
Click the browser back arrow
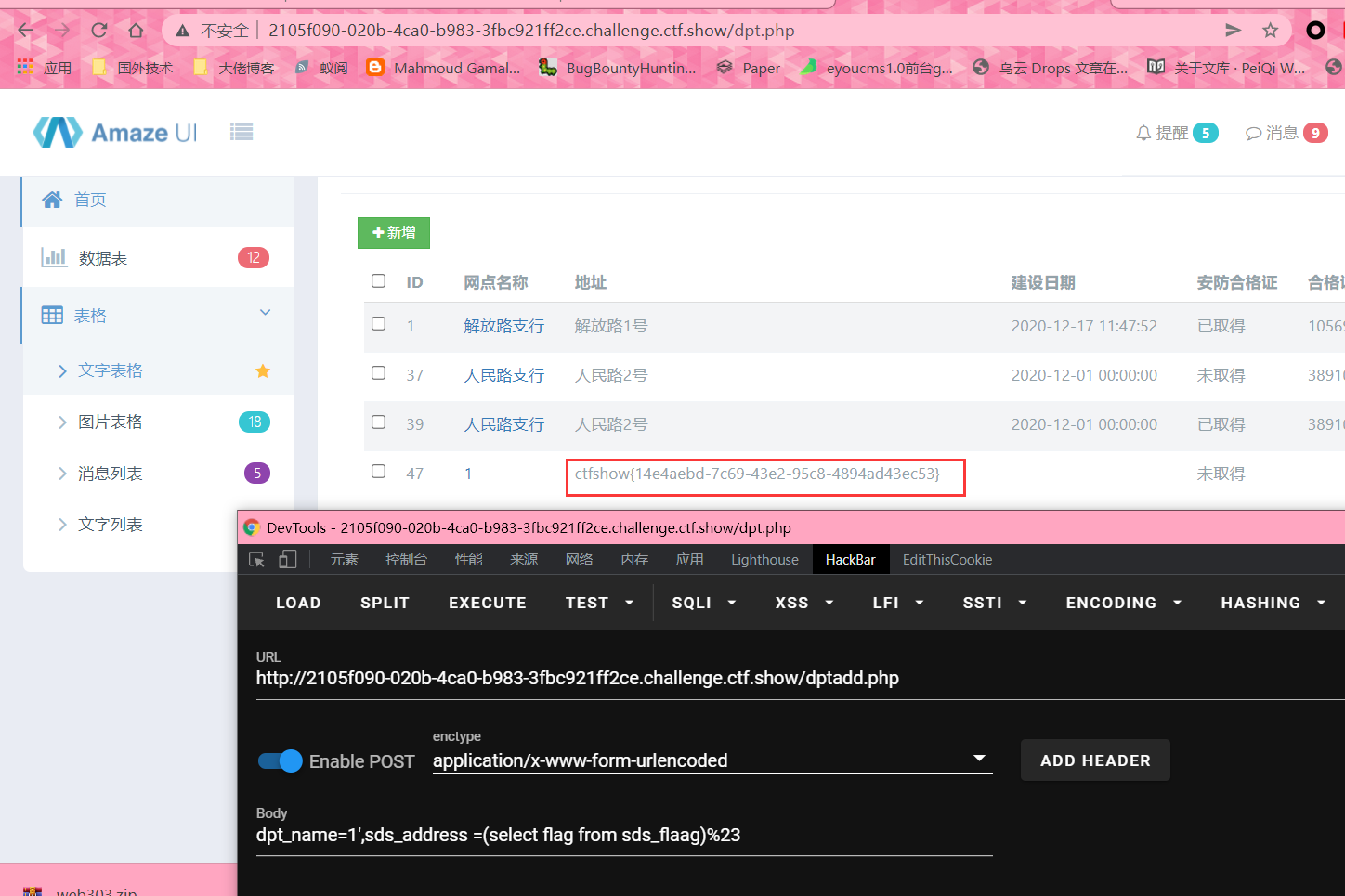point(25,31)
